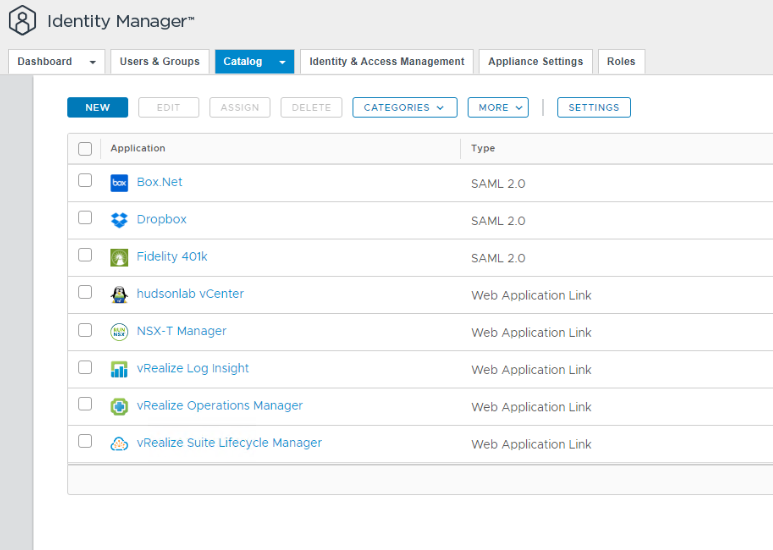The height and width of the screenshot is (550, 773).
Task: Check the vRealize Operations Manager checkbox
Action: tap(85, 404)
